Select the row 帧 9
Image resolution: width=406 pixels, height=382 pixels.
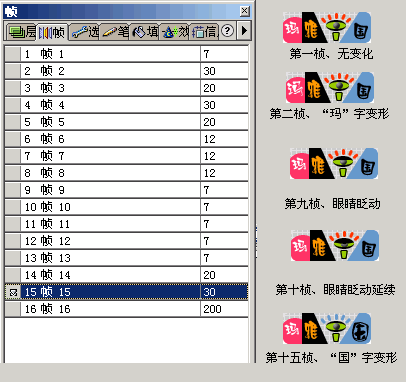tap(127, 190)
